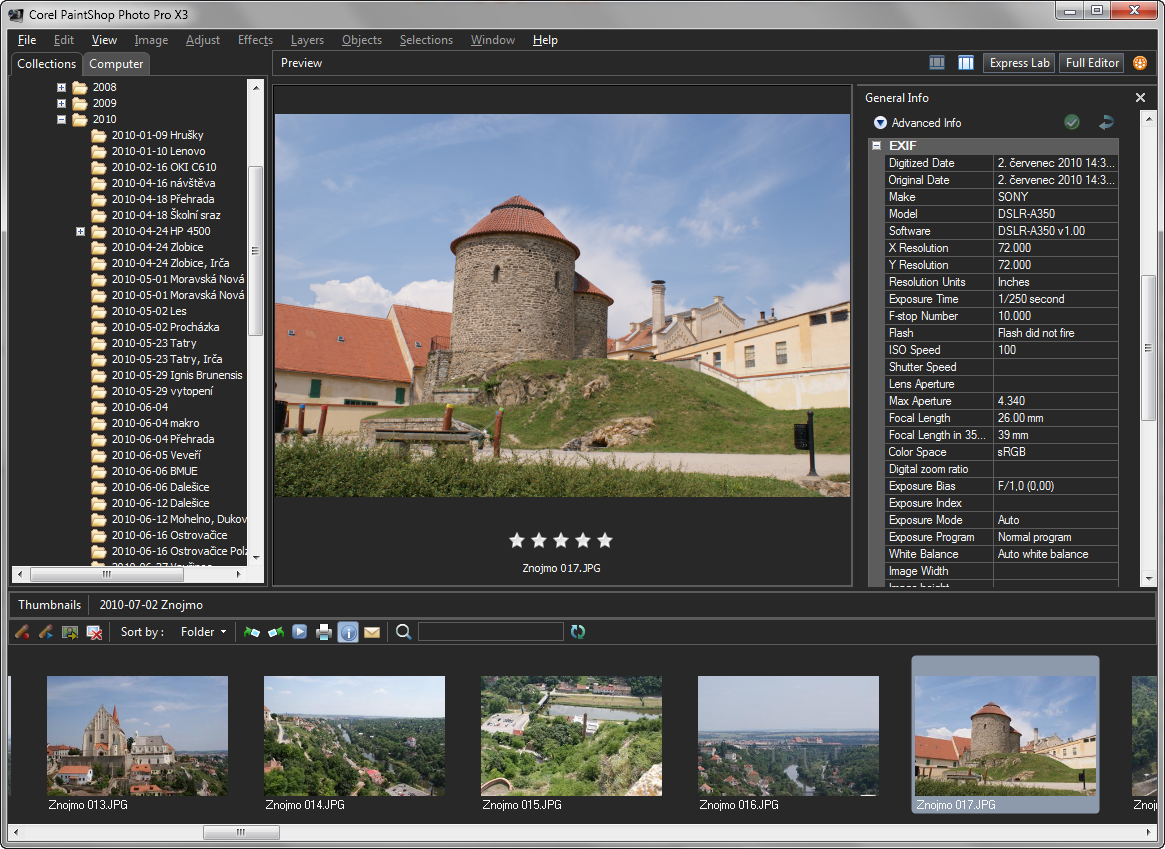Launch Express Lab mode

tap(1018, 62)
